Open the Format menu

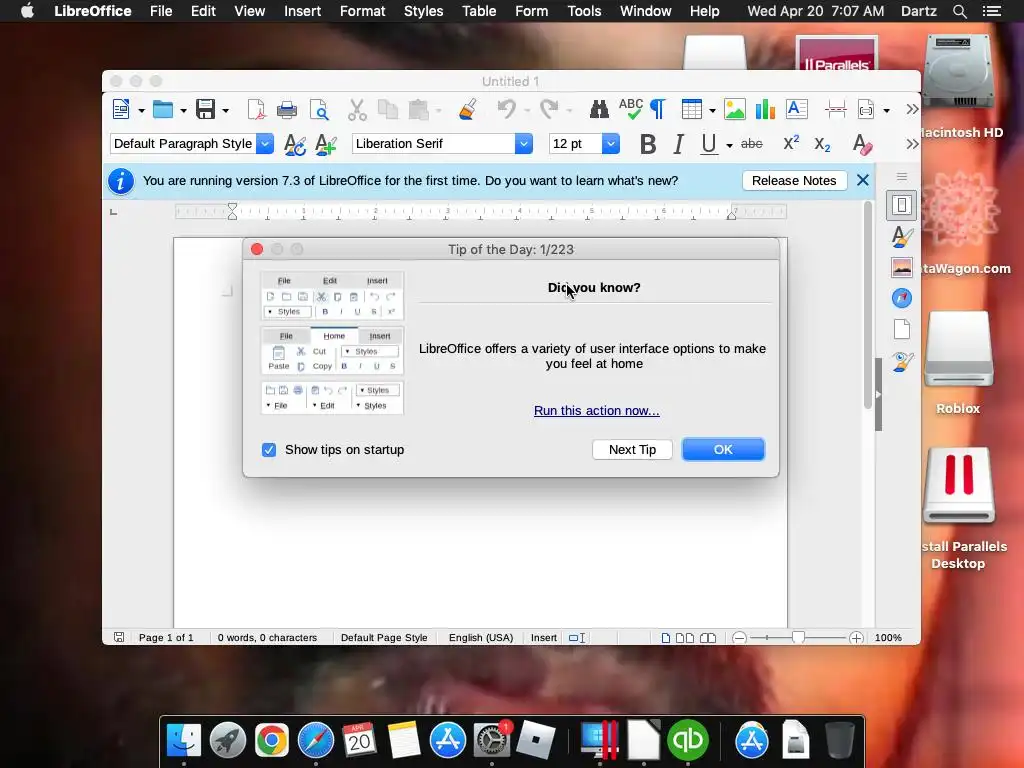(x=362, y=11)
